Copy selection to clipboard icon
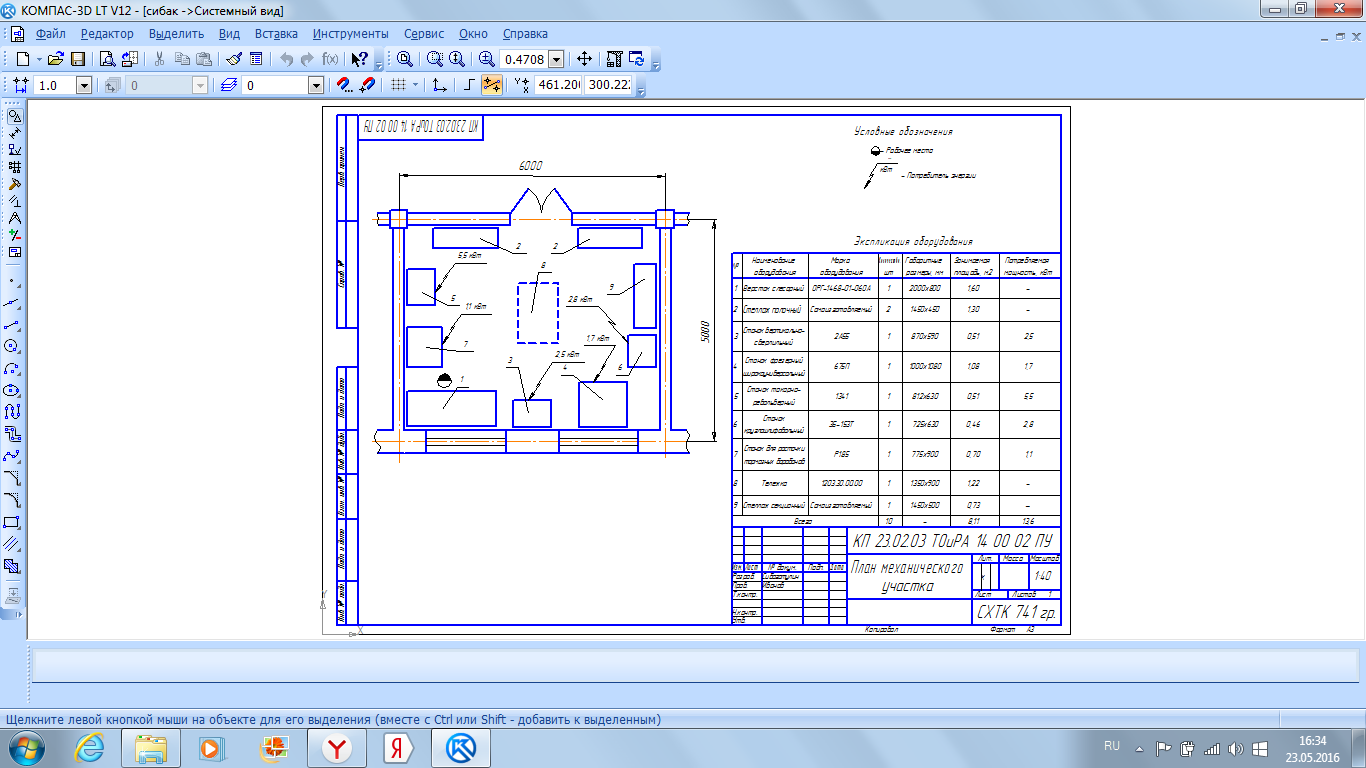The width and height of the screenshot is (1366, 768). 181,59
